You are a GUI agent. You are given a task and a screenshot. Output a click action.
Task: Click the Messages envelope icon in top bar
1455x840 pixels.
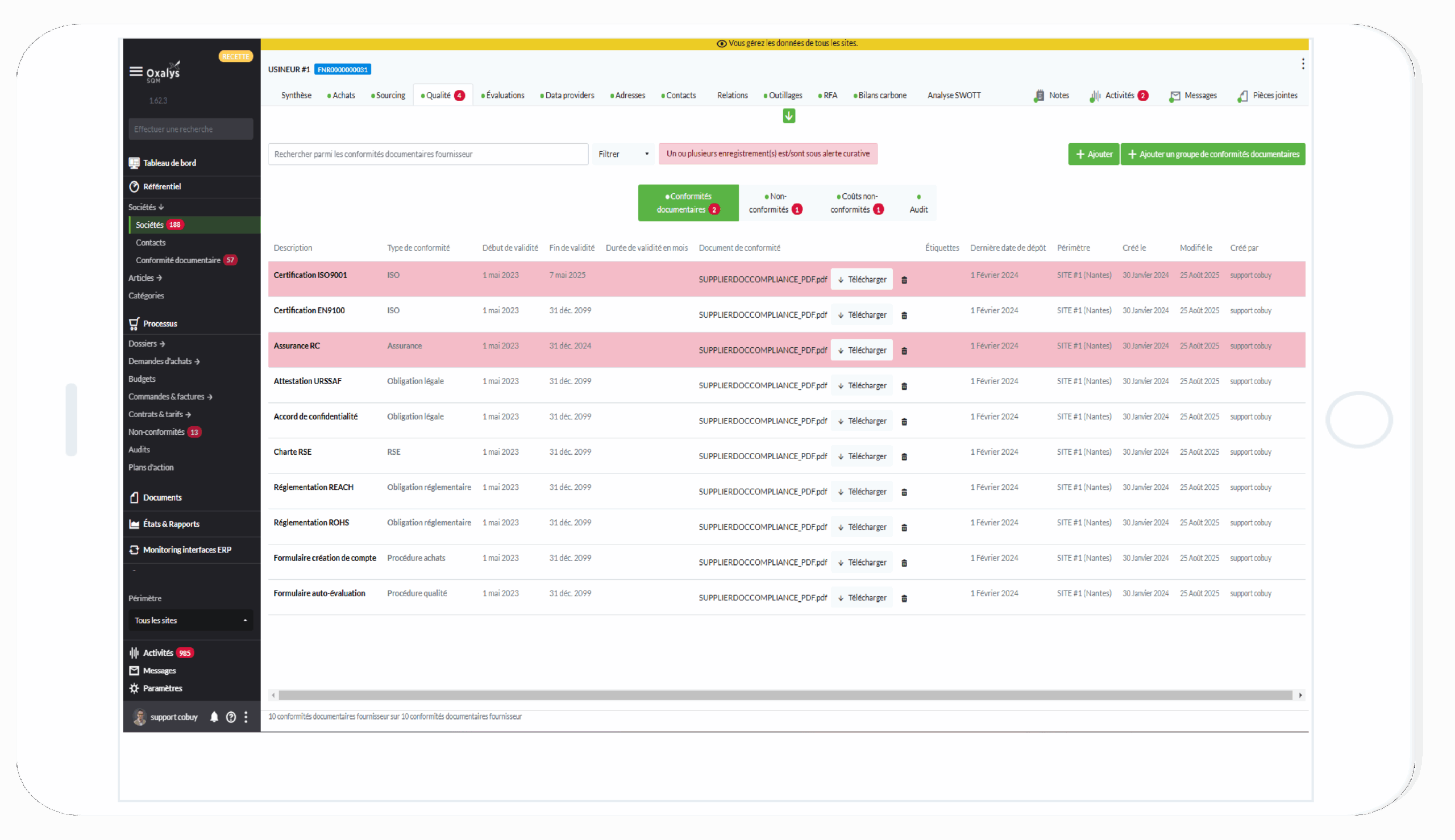pyautogui.click(x=1175, y=96)
